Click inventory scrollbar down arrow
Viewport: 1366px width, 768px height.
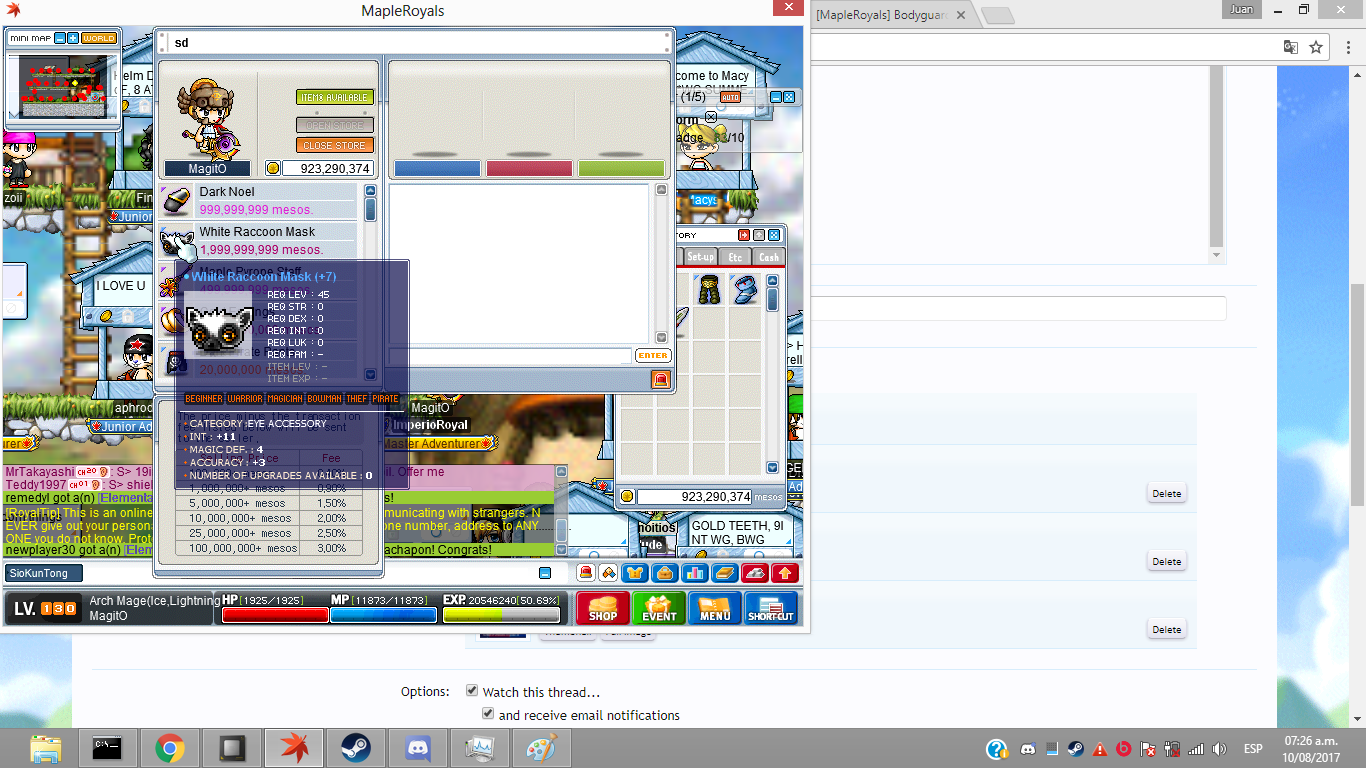click(772, 467)
